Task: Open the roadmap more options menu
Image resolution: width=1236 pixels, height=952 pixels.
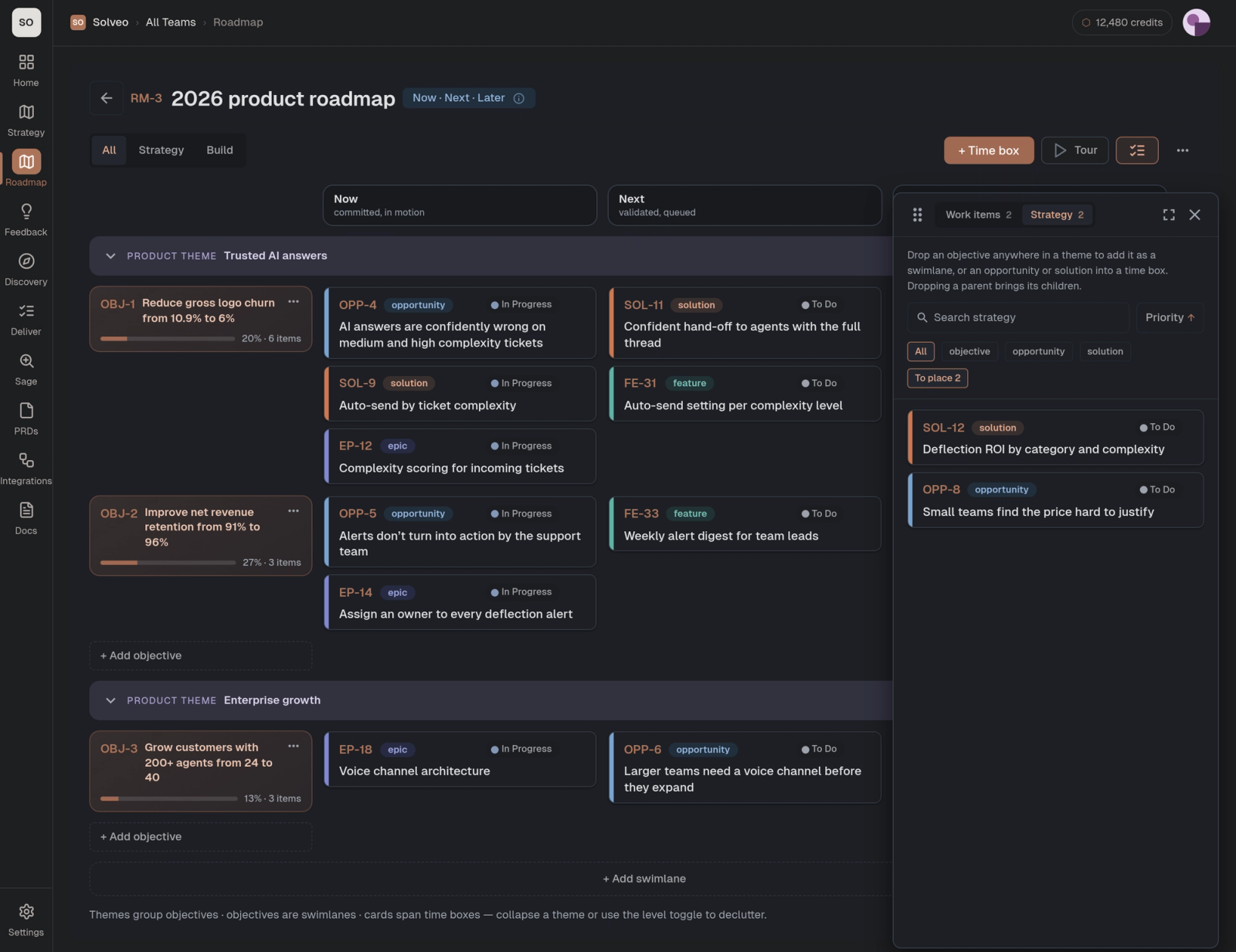Action: [x=1183, y=151]
